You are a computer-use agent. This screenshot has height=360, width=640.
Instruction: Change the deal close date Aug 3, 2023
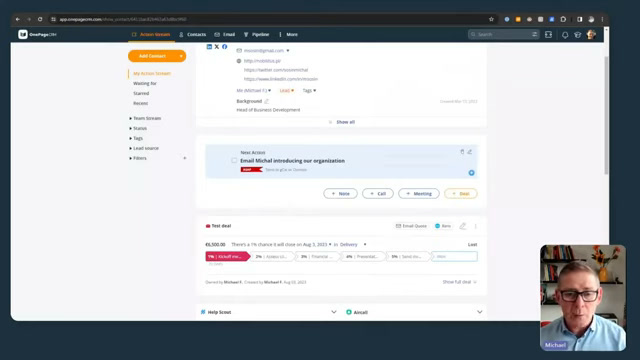317,244
